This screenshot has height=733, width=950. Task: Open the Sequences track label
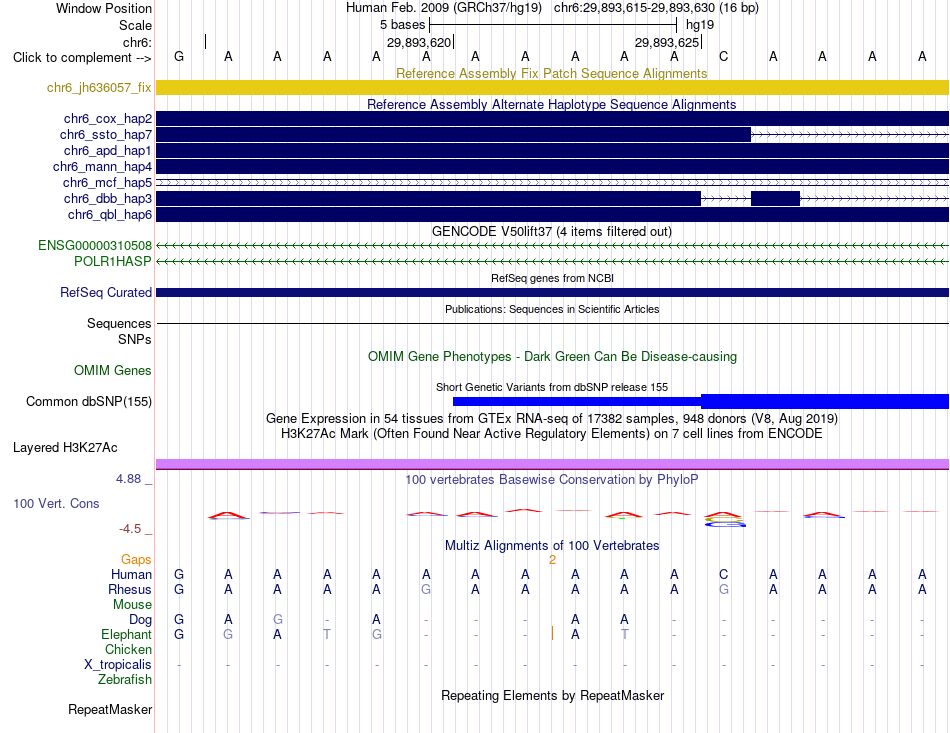coord(119,323)
